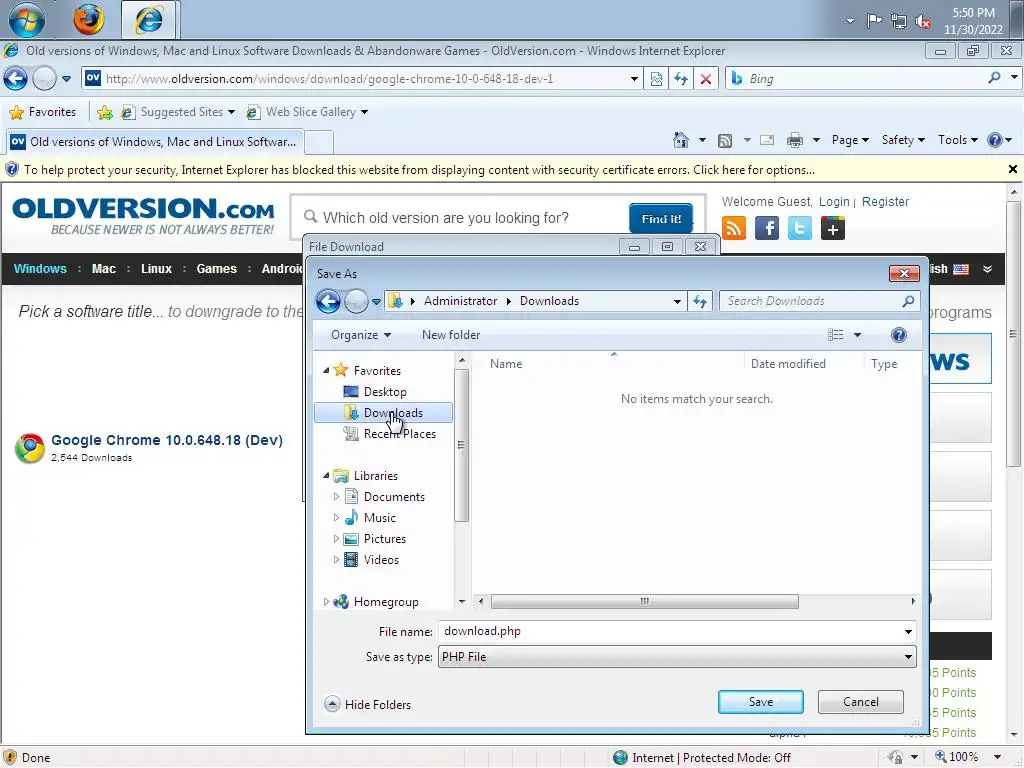Click the Old versions browser tab
Viewport: 1024px width, 768px height.
coord(154,142)
